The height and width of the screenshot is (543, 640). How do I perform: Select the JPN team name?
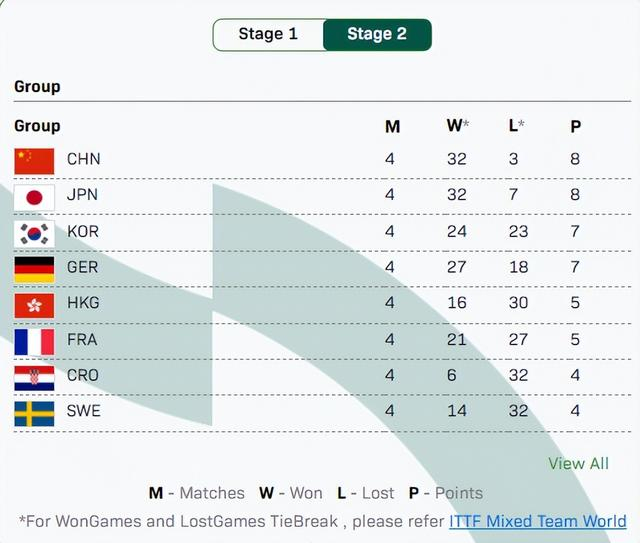(82, 195)
